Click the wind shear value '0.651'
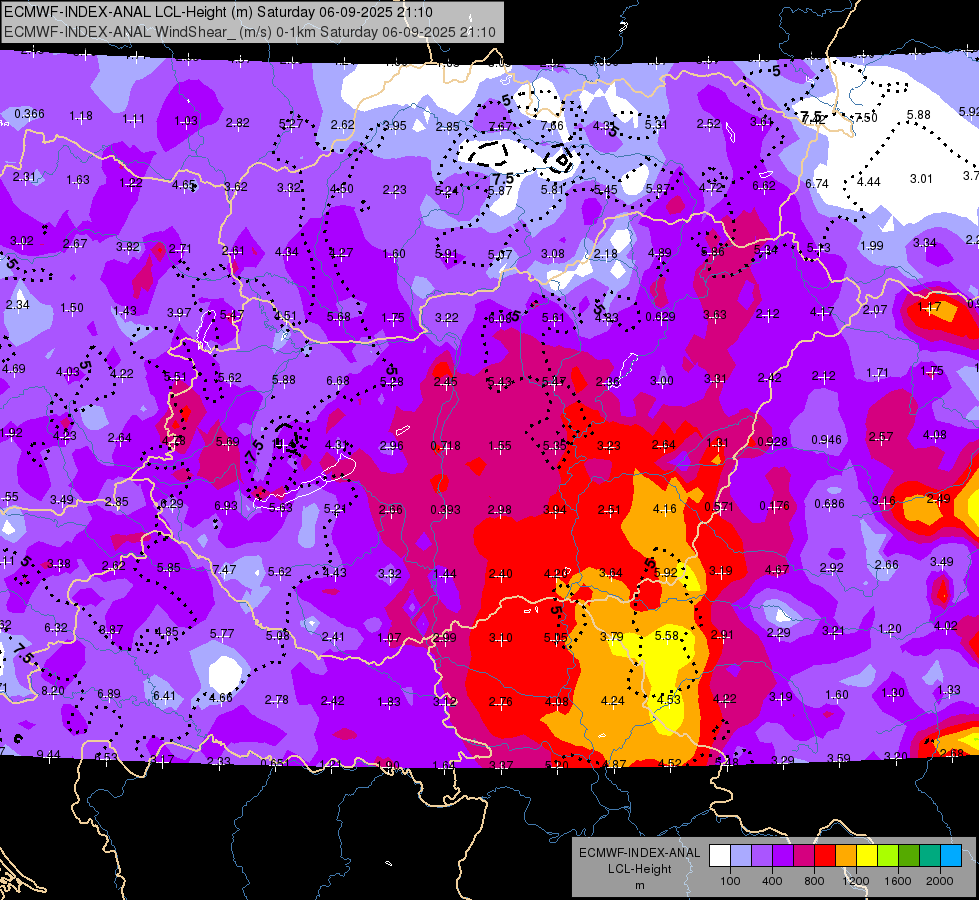Viewport: 979px width, 900px height. pos(275,763)
